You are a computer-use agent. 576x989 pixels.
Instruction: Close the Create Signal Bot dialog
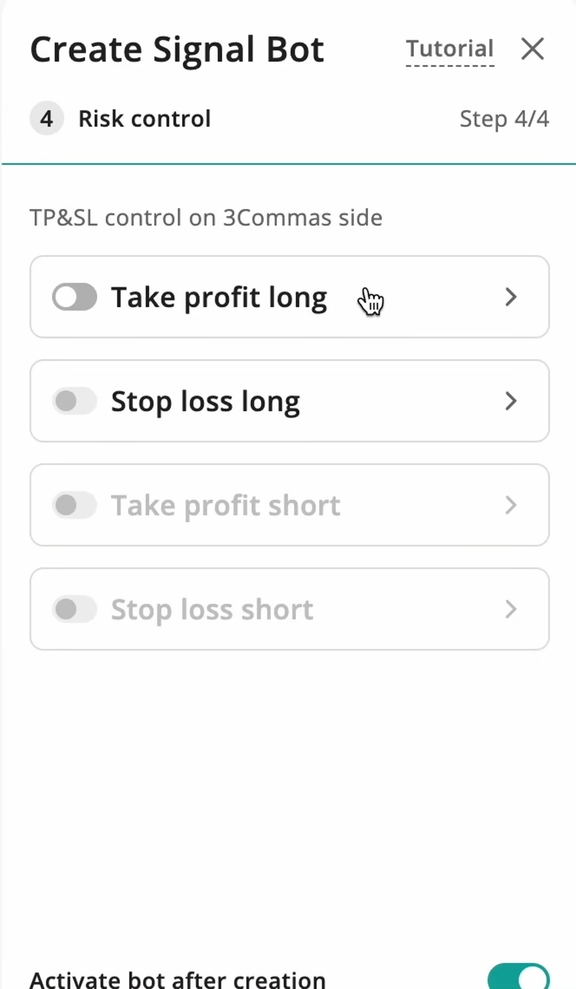[x=532, y=49]
